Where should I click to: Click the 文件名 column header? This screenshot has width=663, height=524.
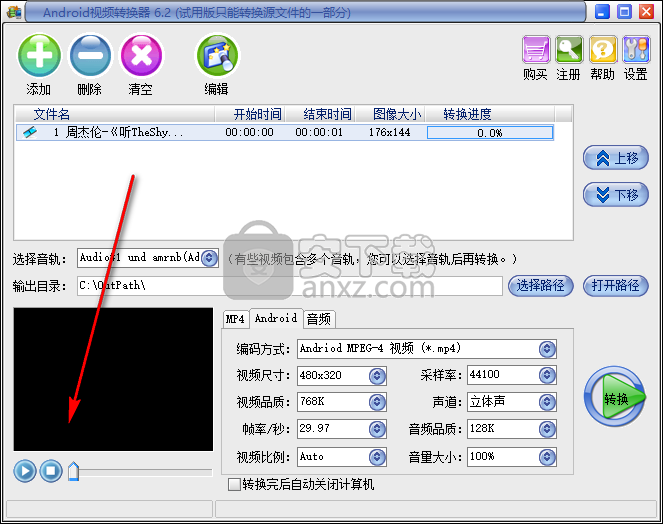pos(115,114)
